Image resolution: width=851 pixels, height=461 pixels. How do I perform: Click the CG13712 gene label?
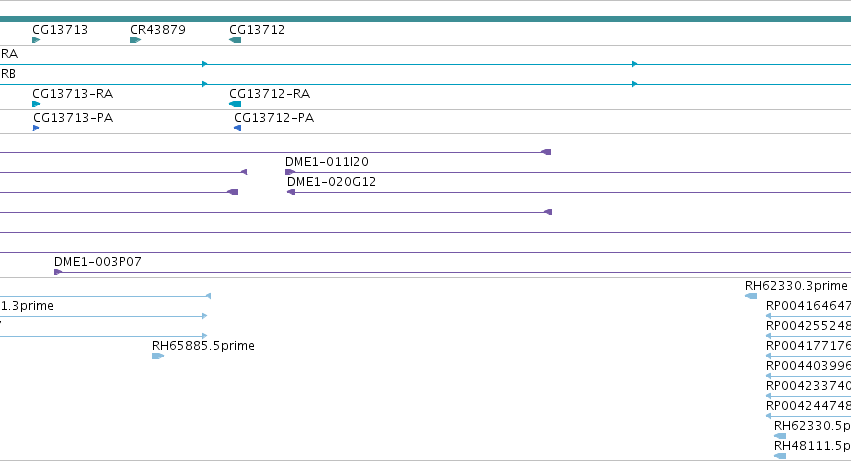click(257, 30)
